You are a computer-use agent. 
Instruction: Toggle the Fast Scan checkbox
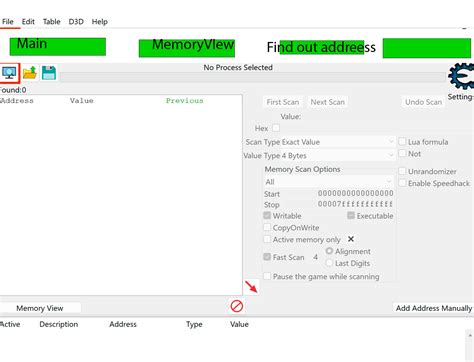pos(267,257)
